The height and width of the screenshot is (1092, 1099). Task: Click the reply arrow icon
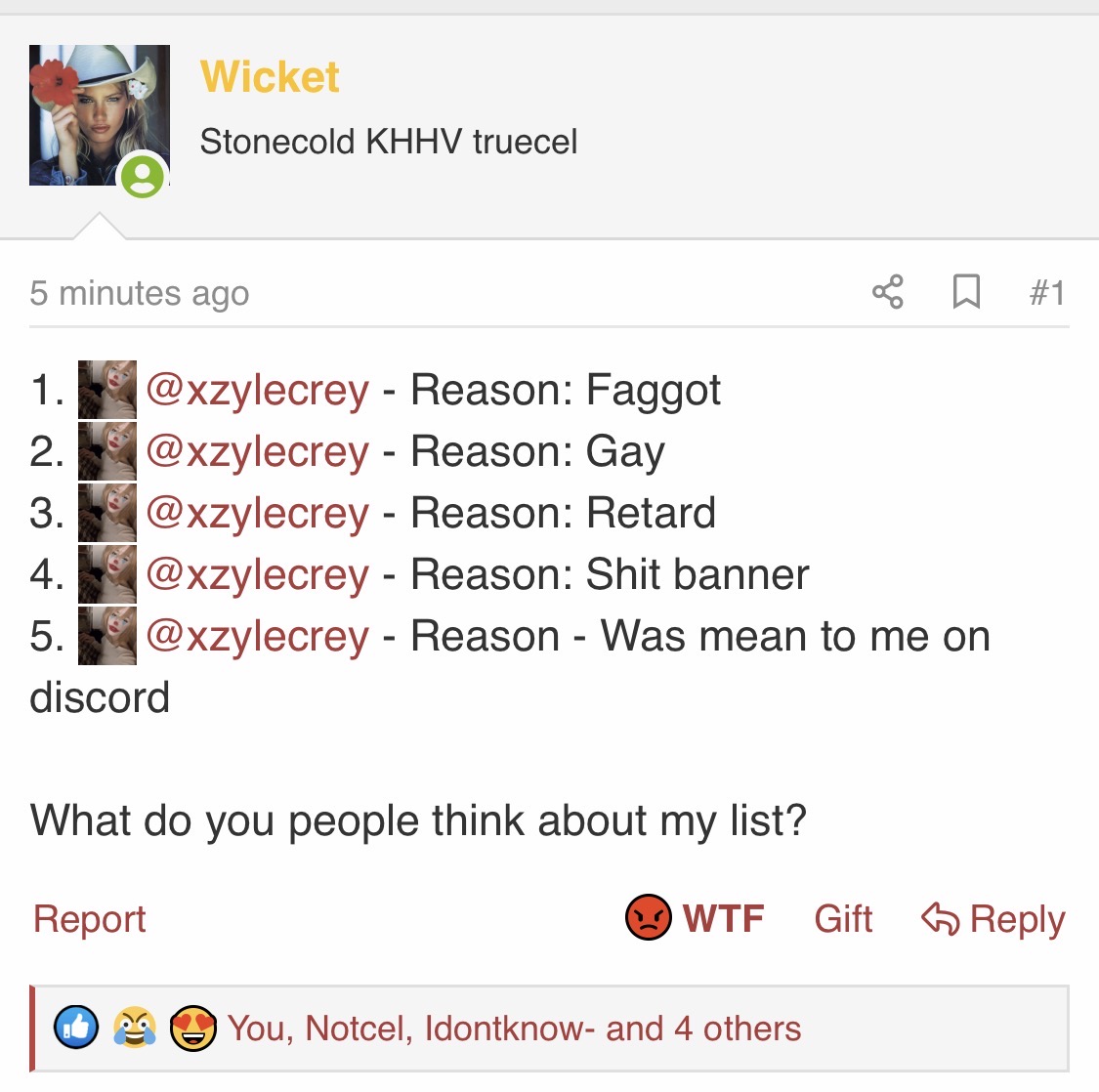click(x=940, y=918)
